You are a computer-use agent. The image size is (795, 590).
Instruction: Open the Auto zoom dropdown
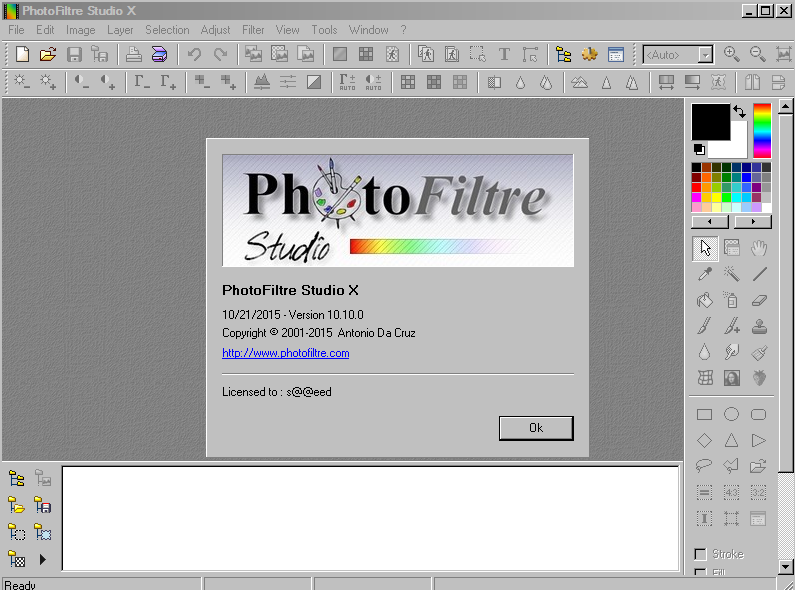(x=706, y=55)
